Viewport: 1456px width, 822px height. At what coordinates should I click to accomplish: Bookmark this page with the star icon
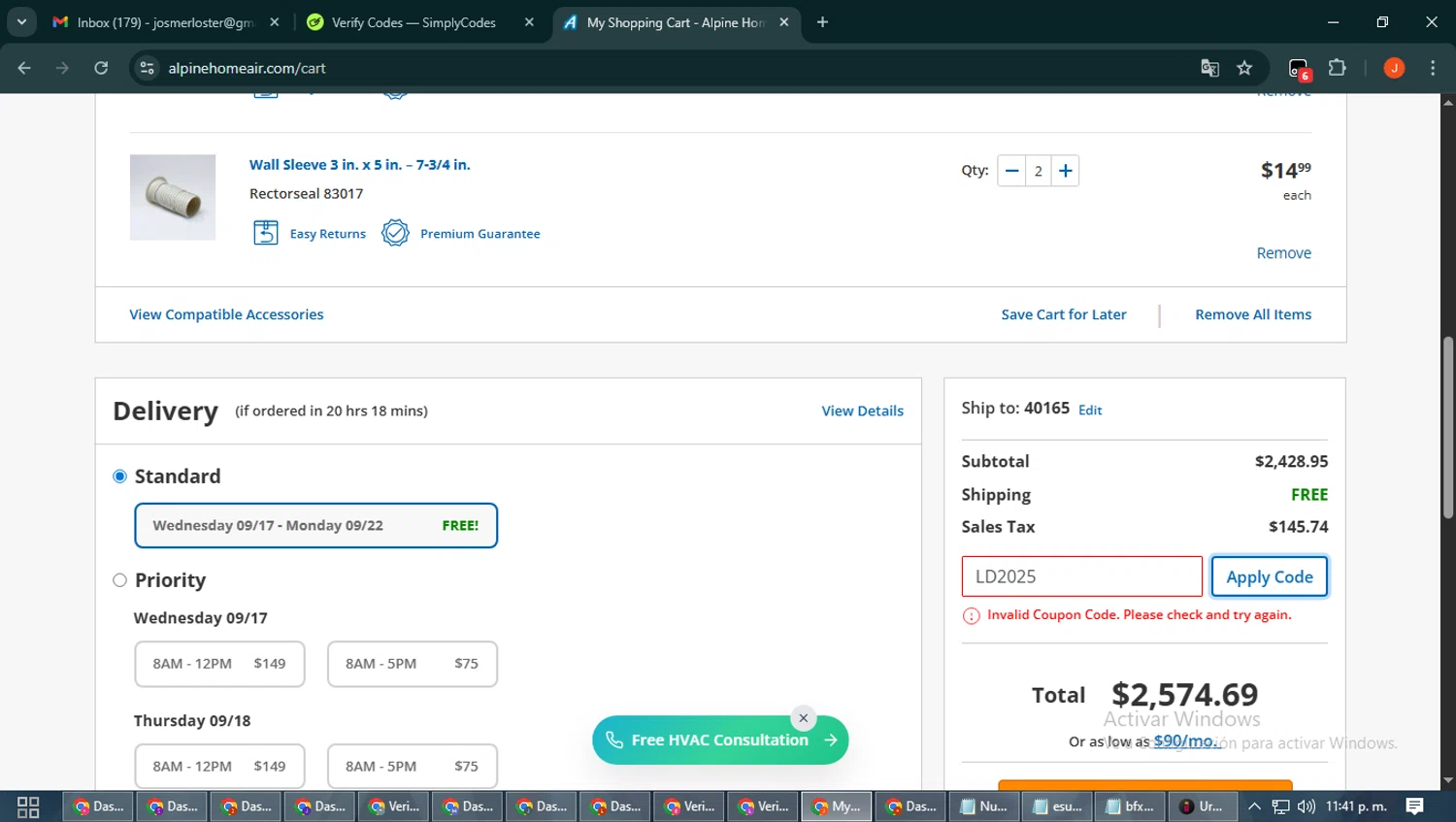pyautogui.click(x=1244, y=68)
